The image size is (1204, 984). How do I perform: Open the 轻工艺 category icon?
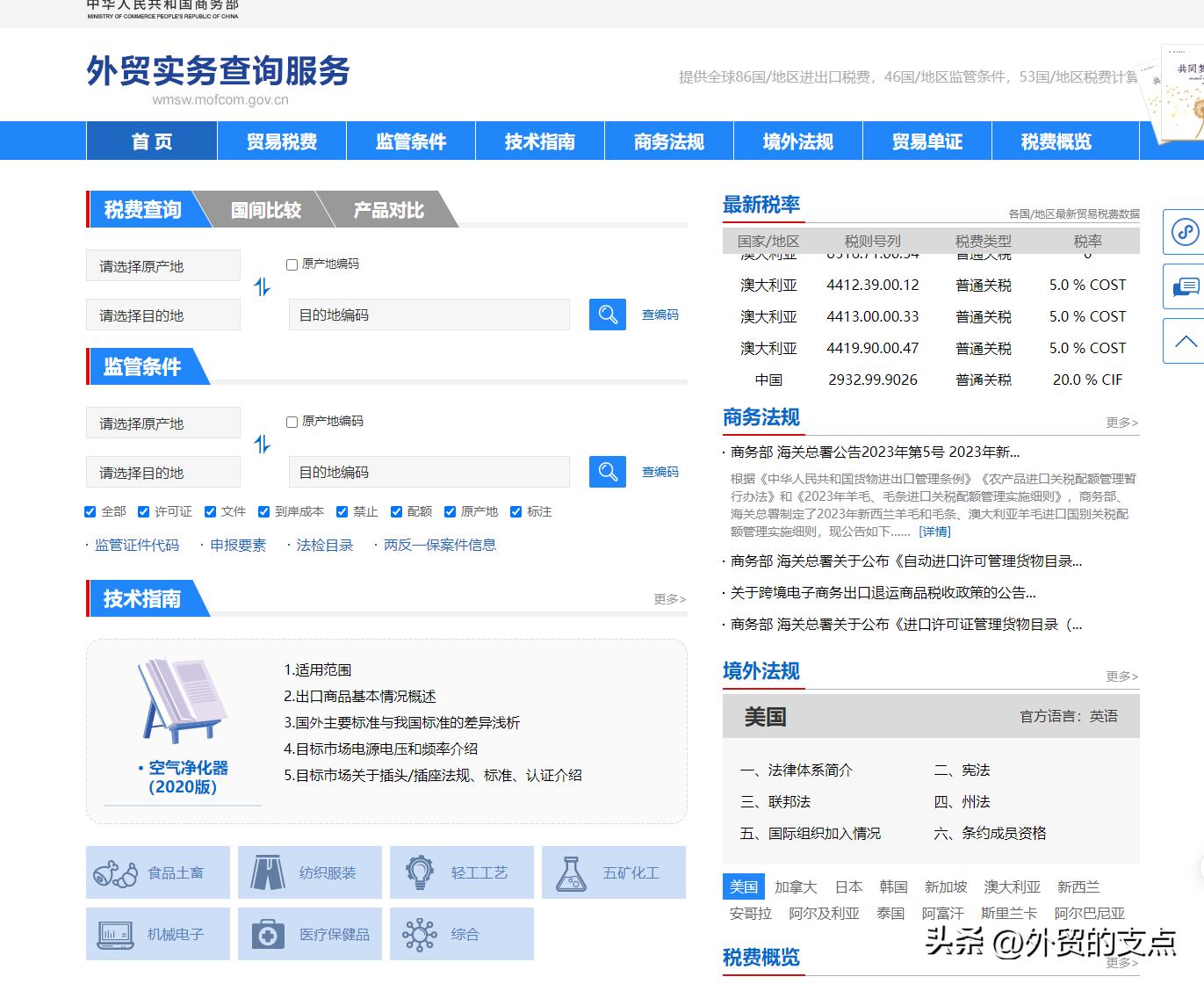[x=461, y=872]
